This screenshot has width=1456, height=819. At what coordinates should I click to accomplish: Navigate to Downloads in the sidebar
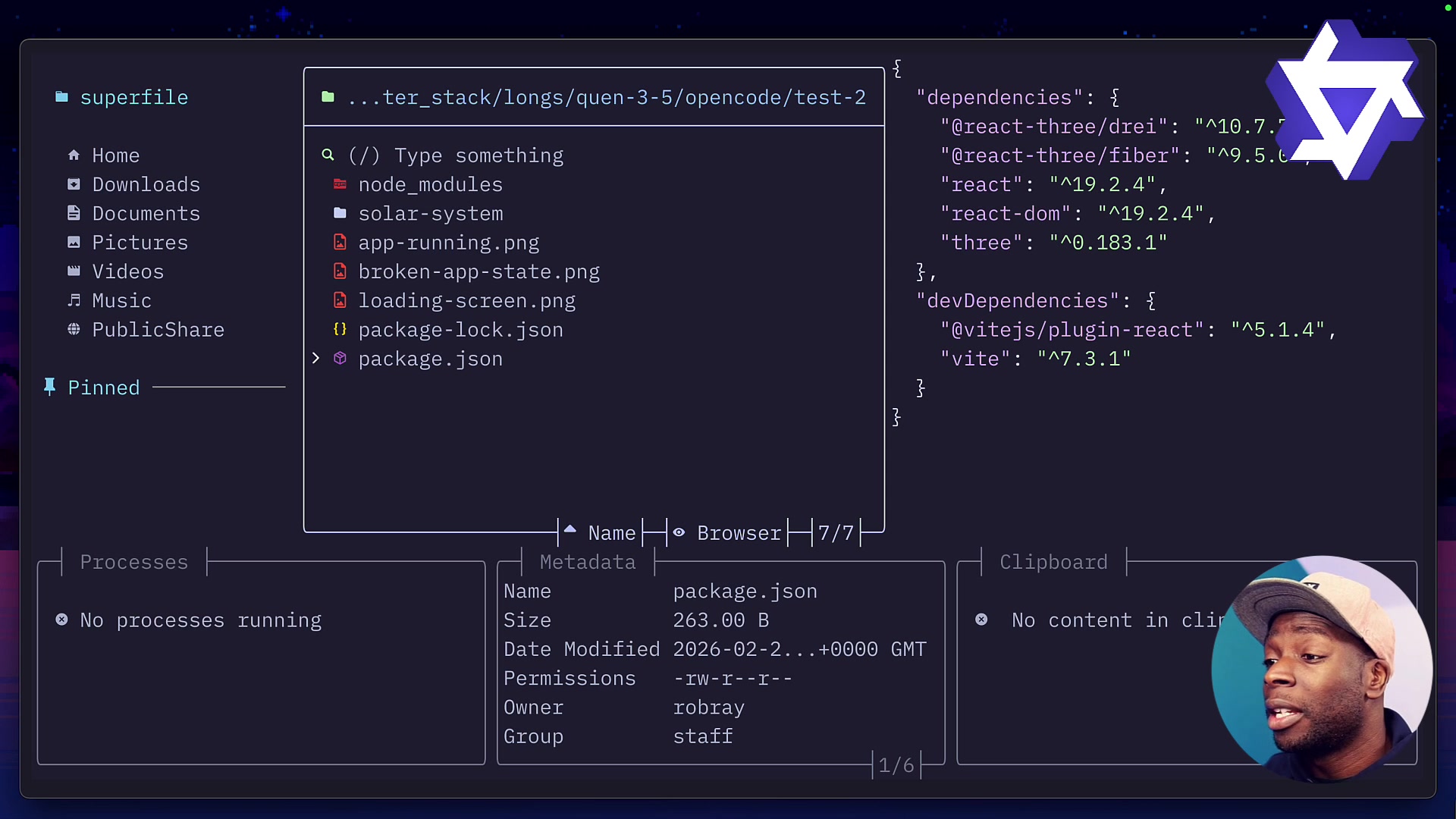point(146,184)
